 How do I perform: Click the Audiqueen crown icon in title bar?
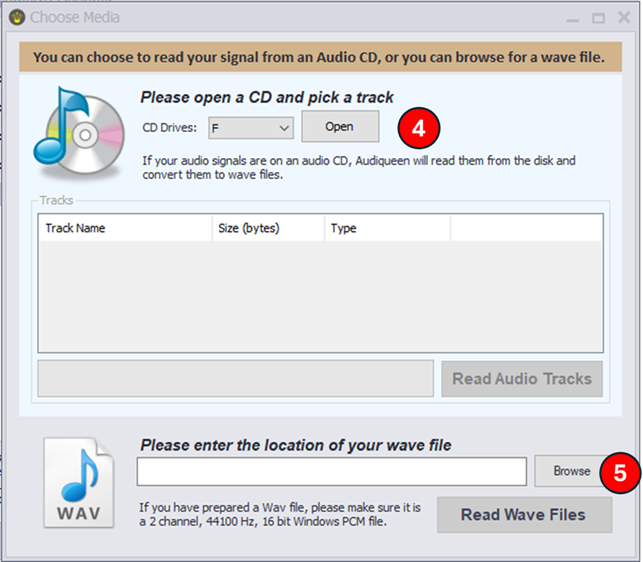(17, 17)
